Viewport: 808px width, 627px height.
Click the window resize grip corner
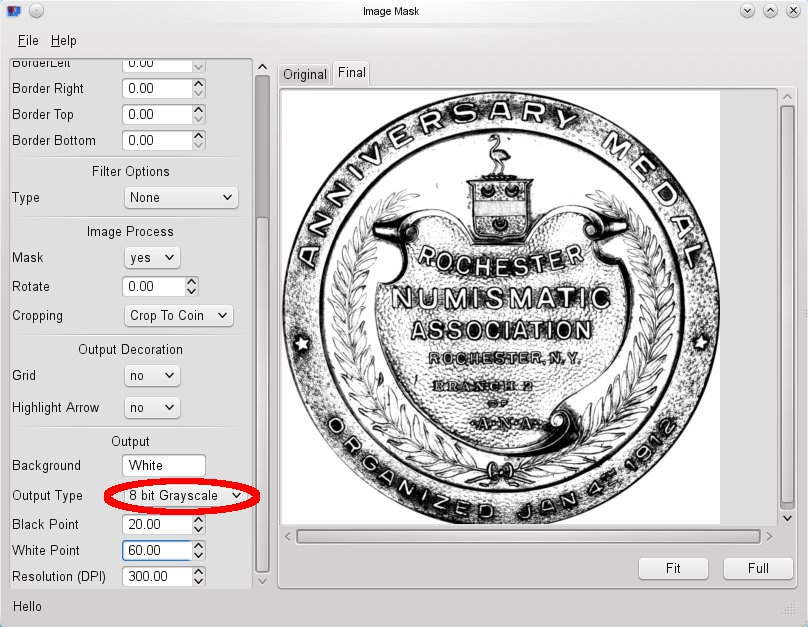click(x=789, y=609)
